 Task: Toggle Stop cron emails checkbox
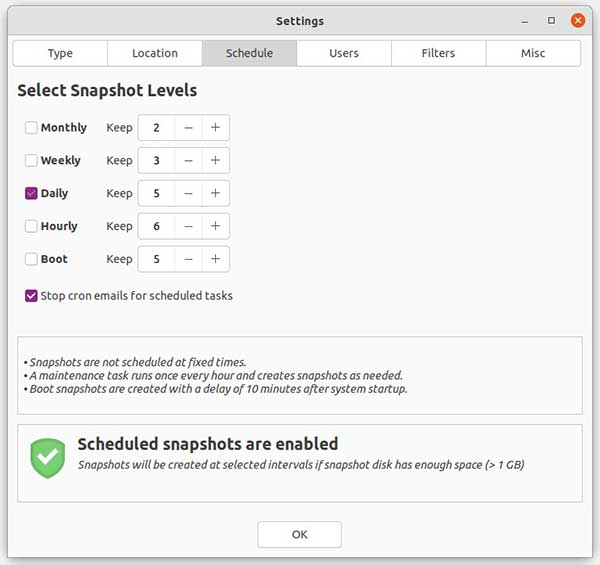[x=31, y=296]
